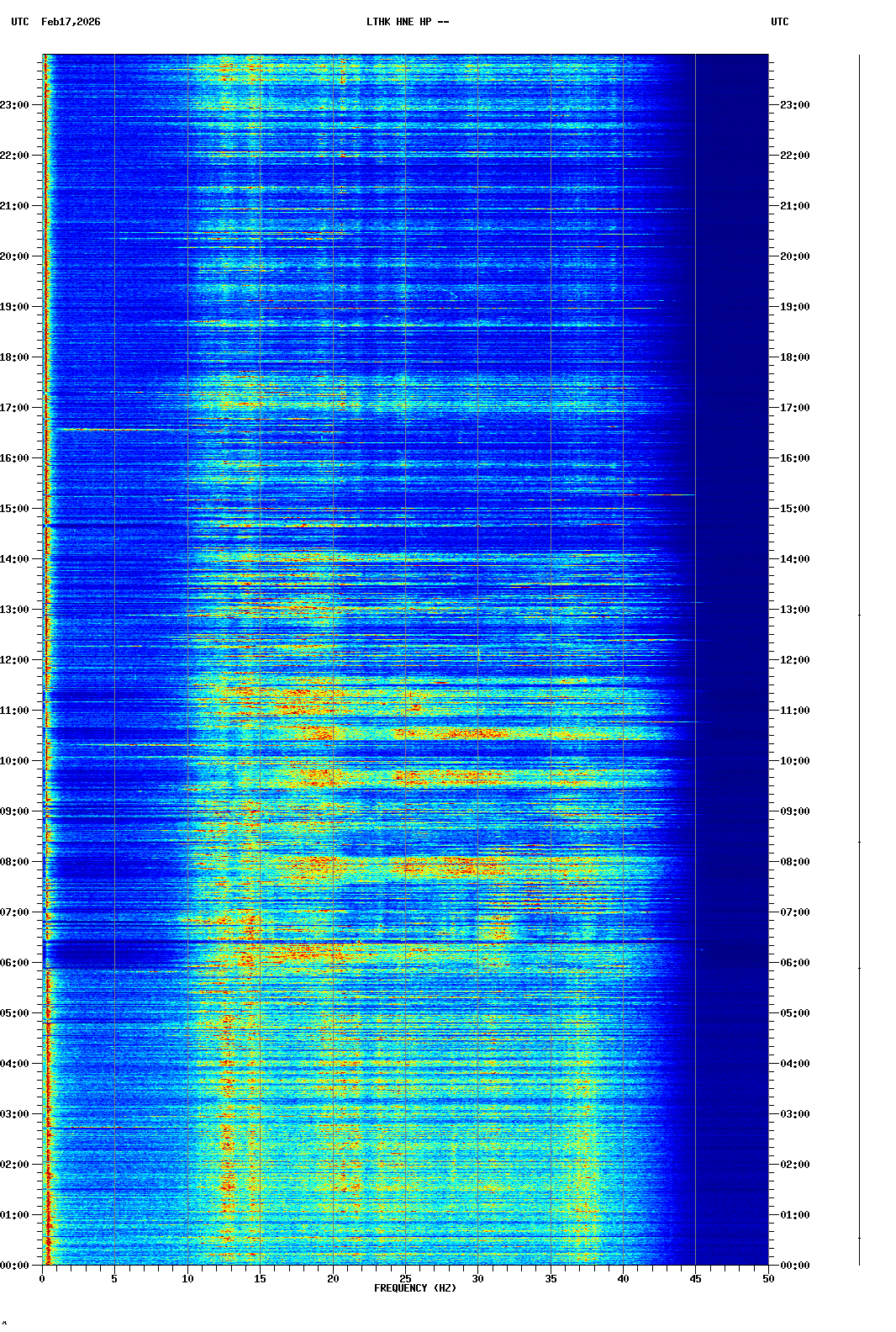Select the 23:00 marker on left axis

click(x=14, y=105)
